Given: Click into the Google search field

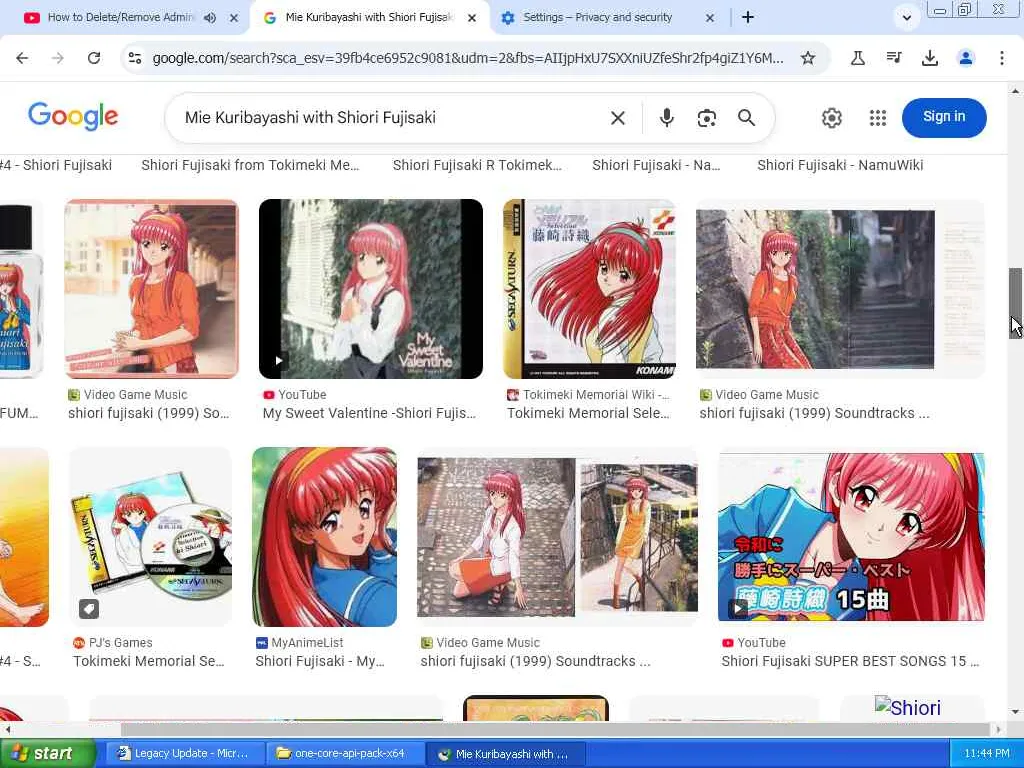Looking at the screenshot, I should 392,118.
